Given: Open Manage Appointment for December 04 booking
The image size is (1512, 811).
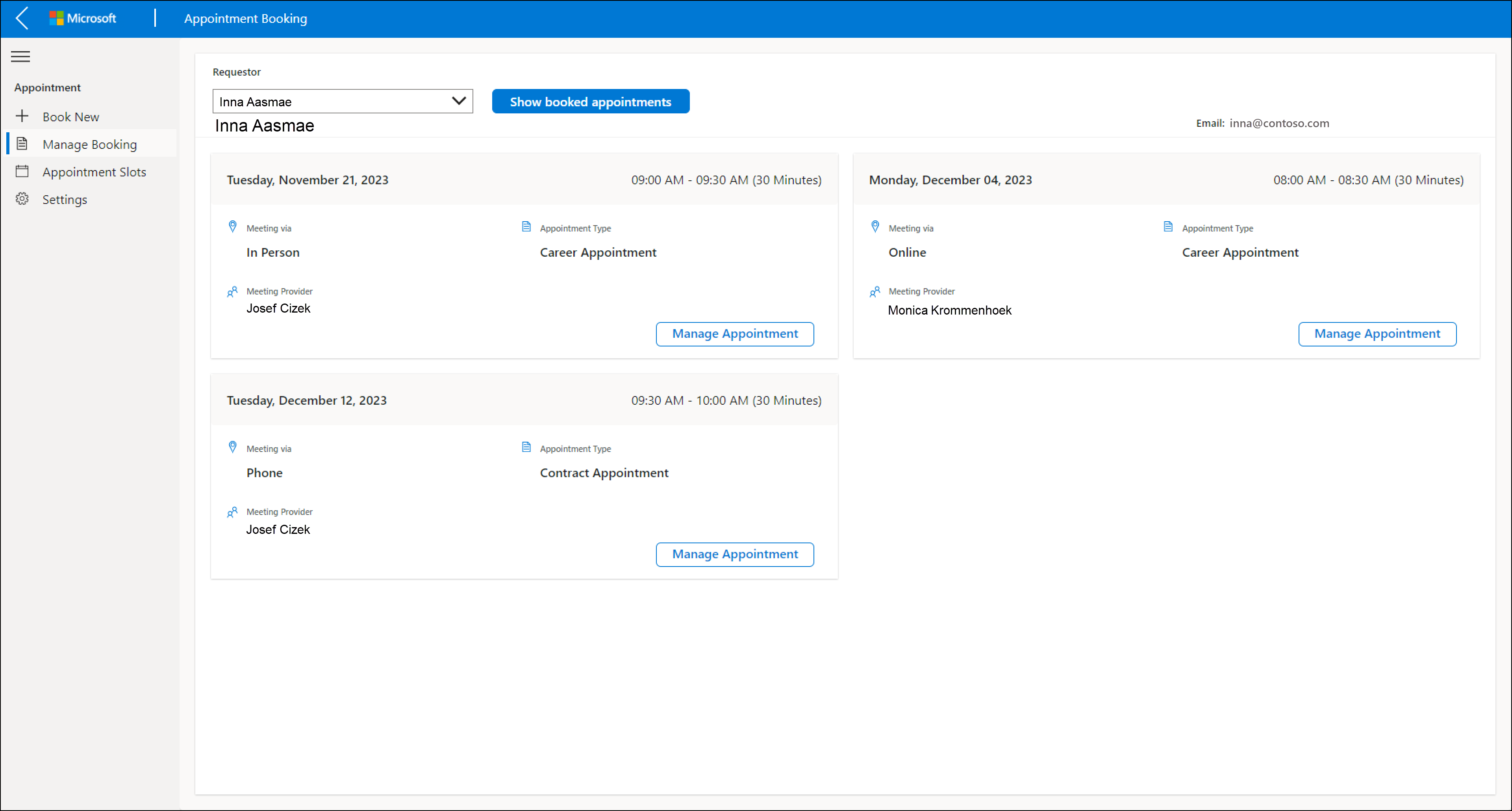Looking at the screenshot, I should 1377,333.
